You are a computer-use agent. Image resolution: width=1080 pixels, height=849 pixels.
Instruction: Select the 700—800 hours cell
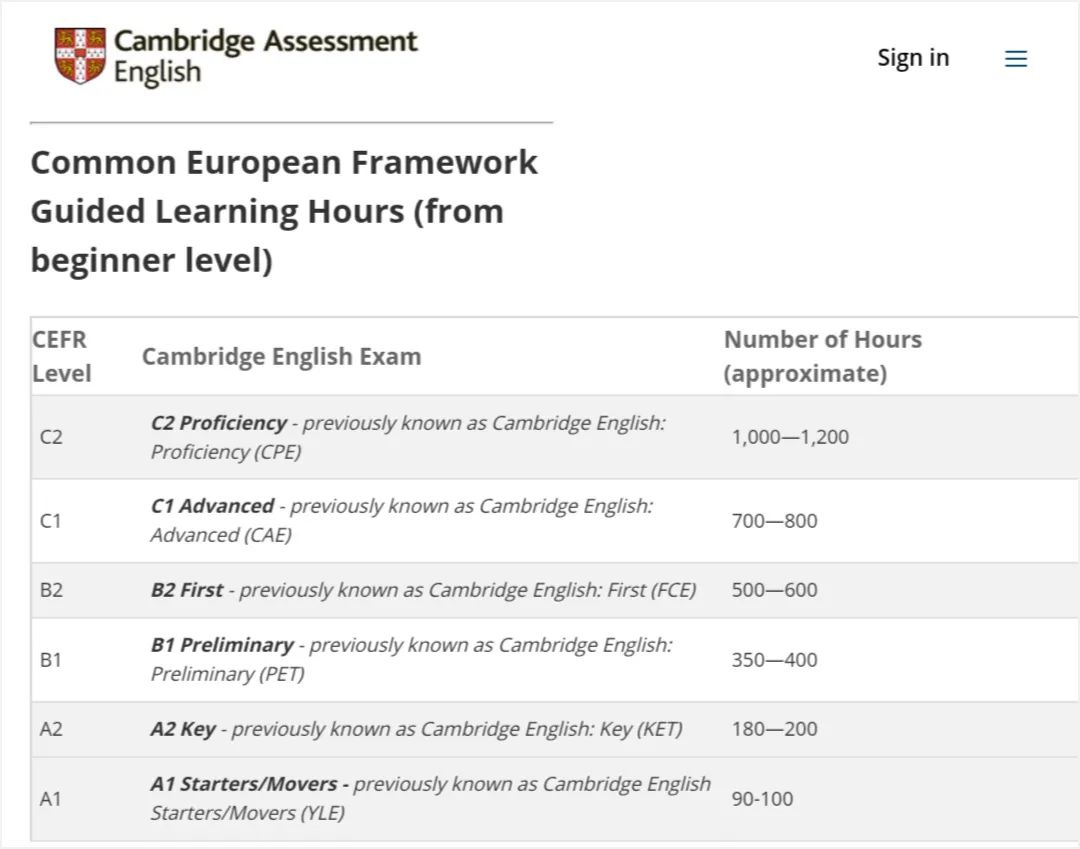coord(774,521)
